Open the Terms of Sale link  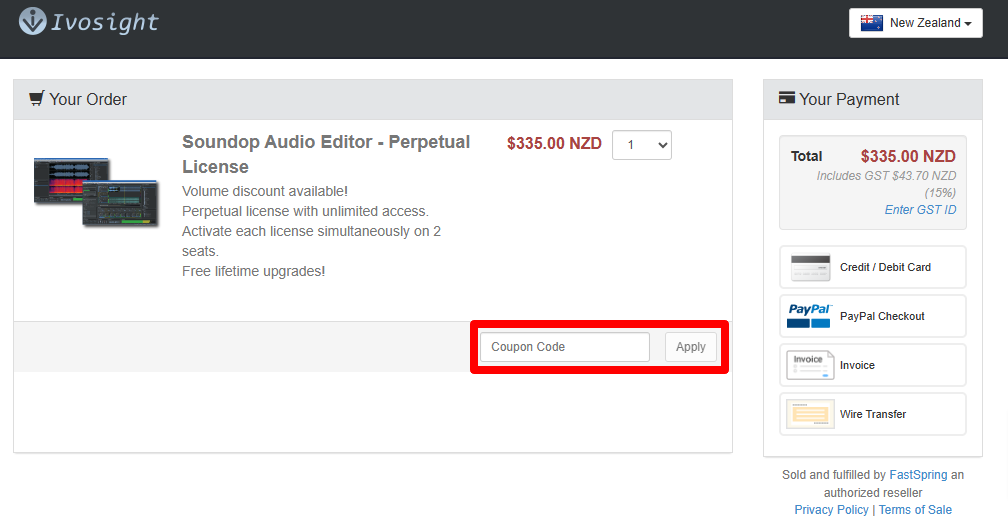click(915, 510)
